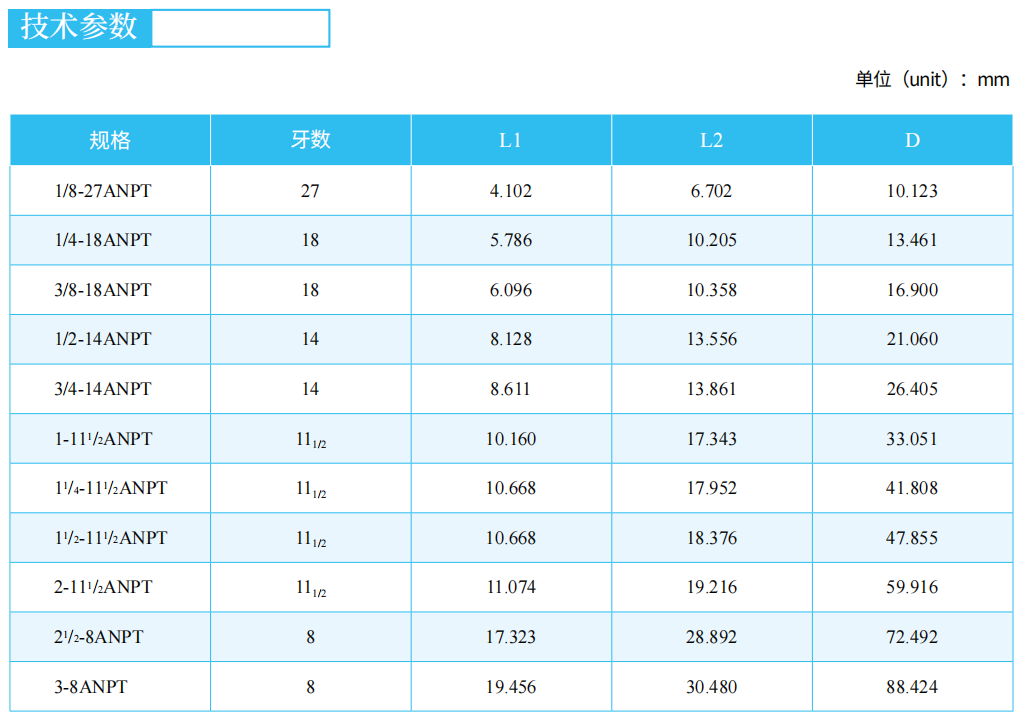Click the 2-11½ANPT row label
This screenshot has width=1031, height=727.
pyautogui.click(x=103, y=587)
